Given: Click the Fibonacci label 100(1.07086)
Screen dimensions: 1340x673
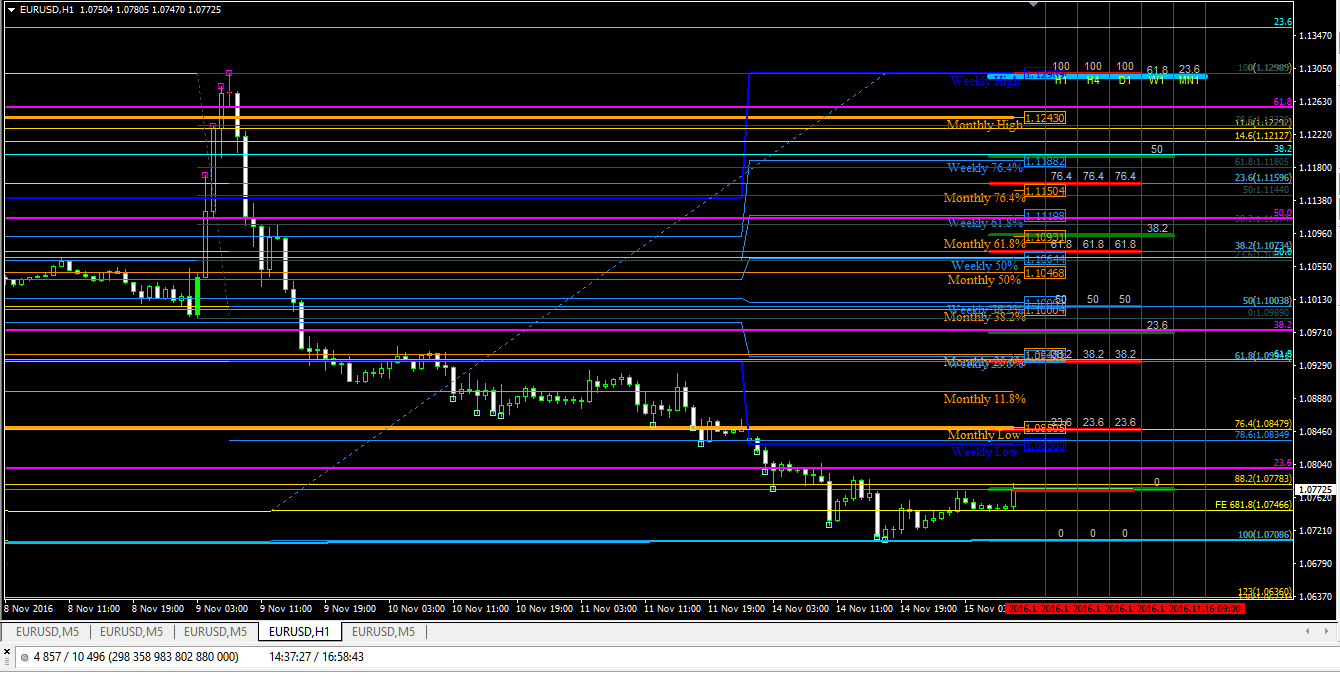Looking at the screenshot, I should 1266,535.
